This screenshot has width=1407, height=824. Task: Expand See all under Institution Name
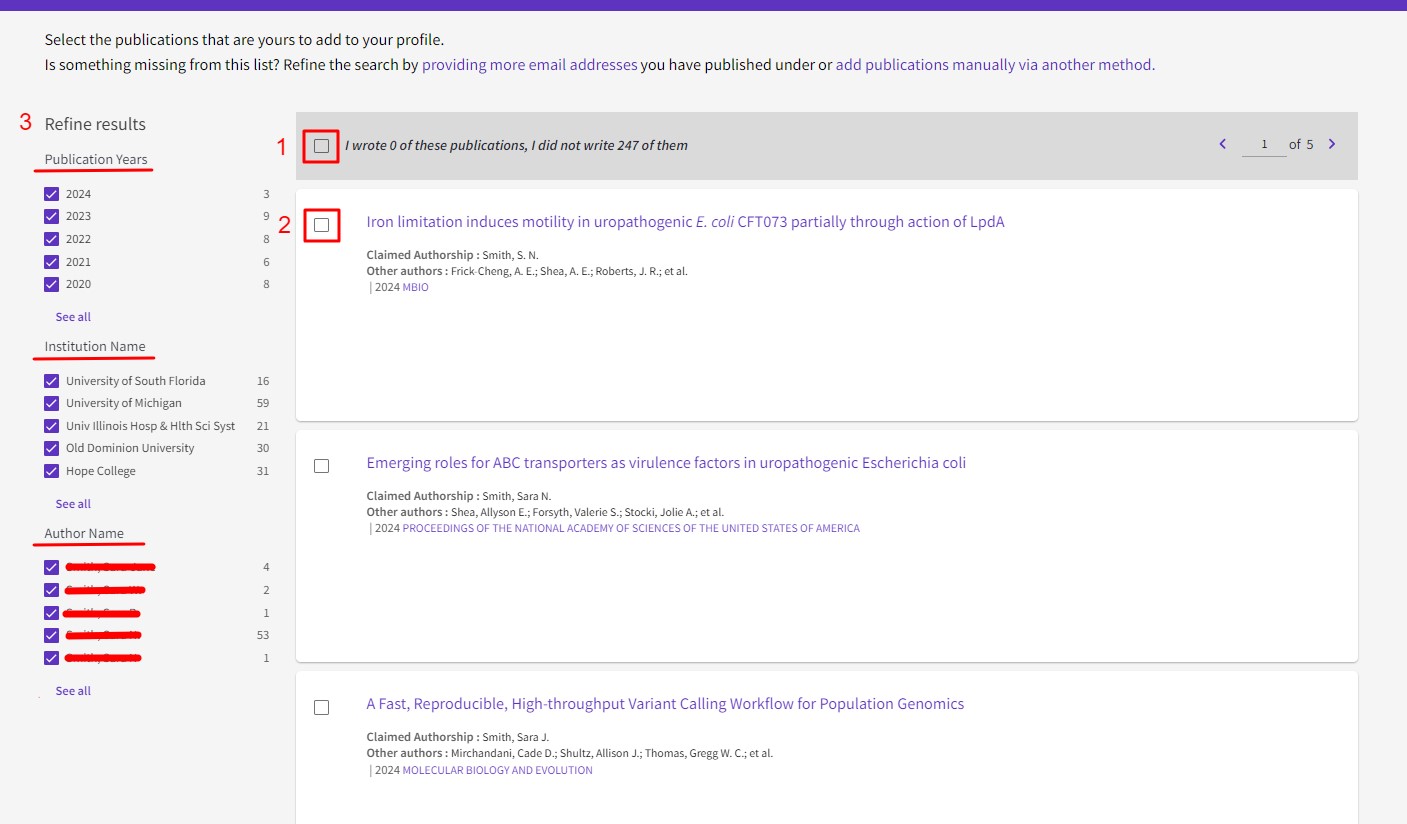pos(73,504)
